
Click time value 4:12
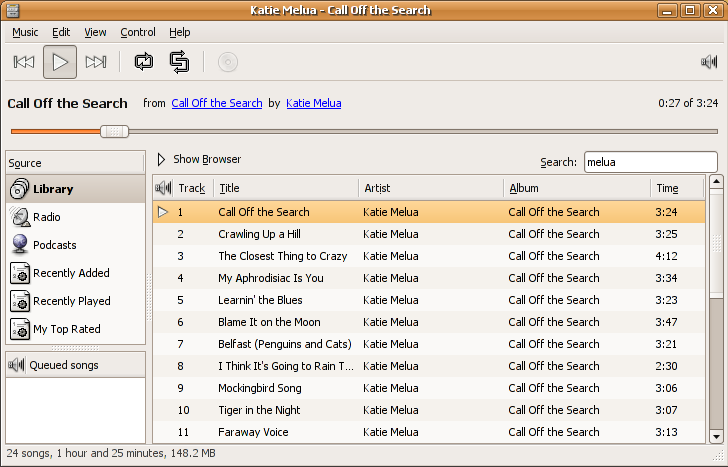(x=666, y=256)
